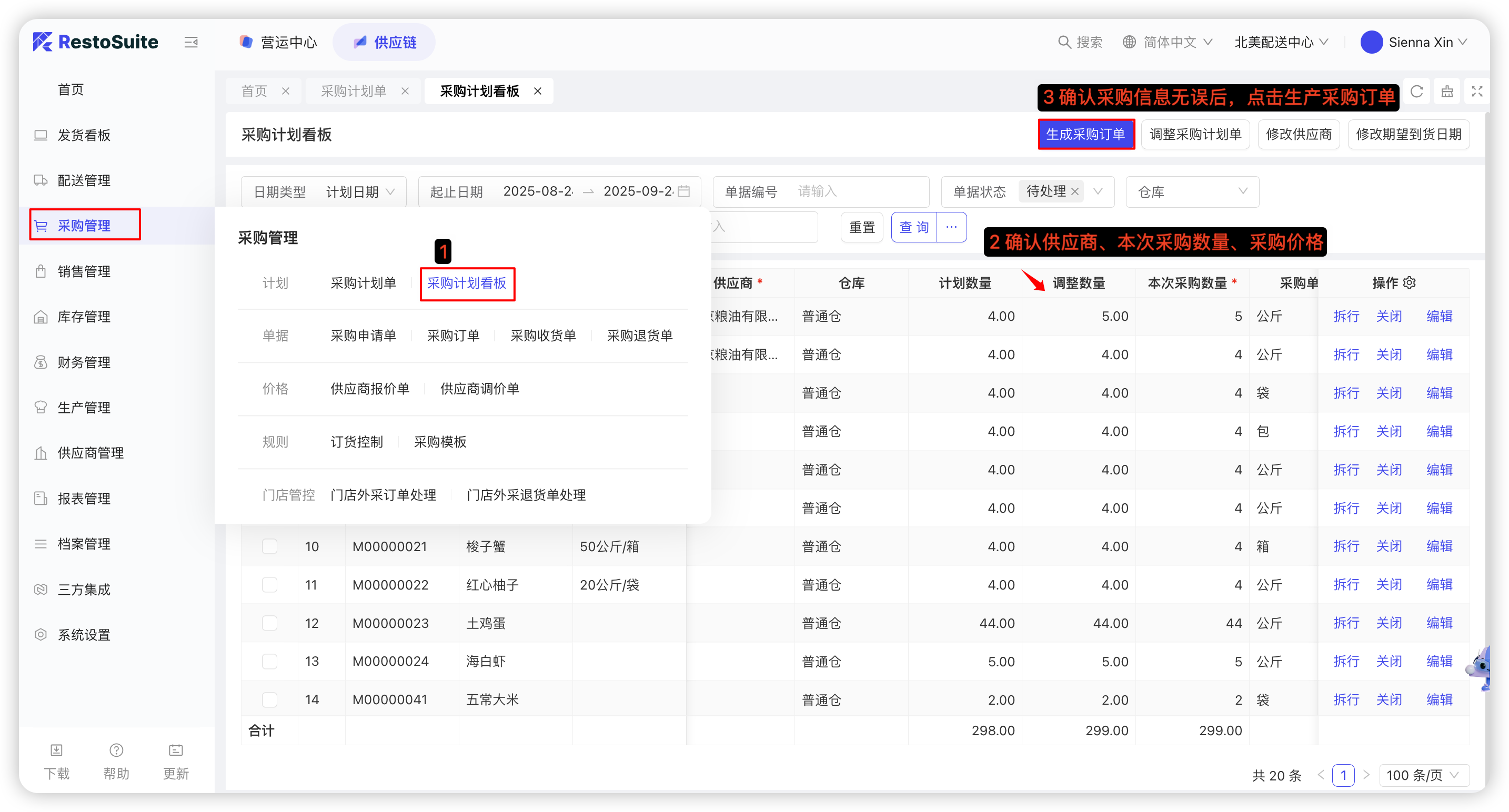Click the refresh icon in the top right toolbar

(x=1416, y=92)
